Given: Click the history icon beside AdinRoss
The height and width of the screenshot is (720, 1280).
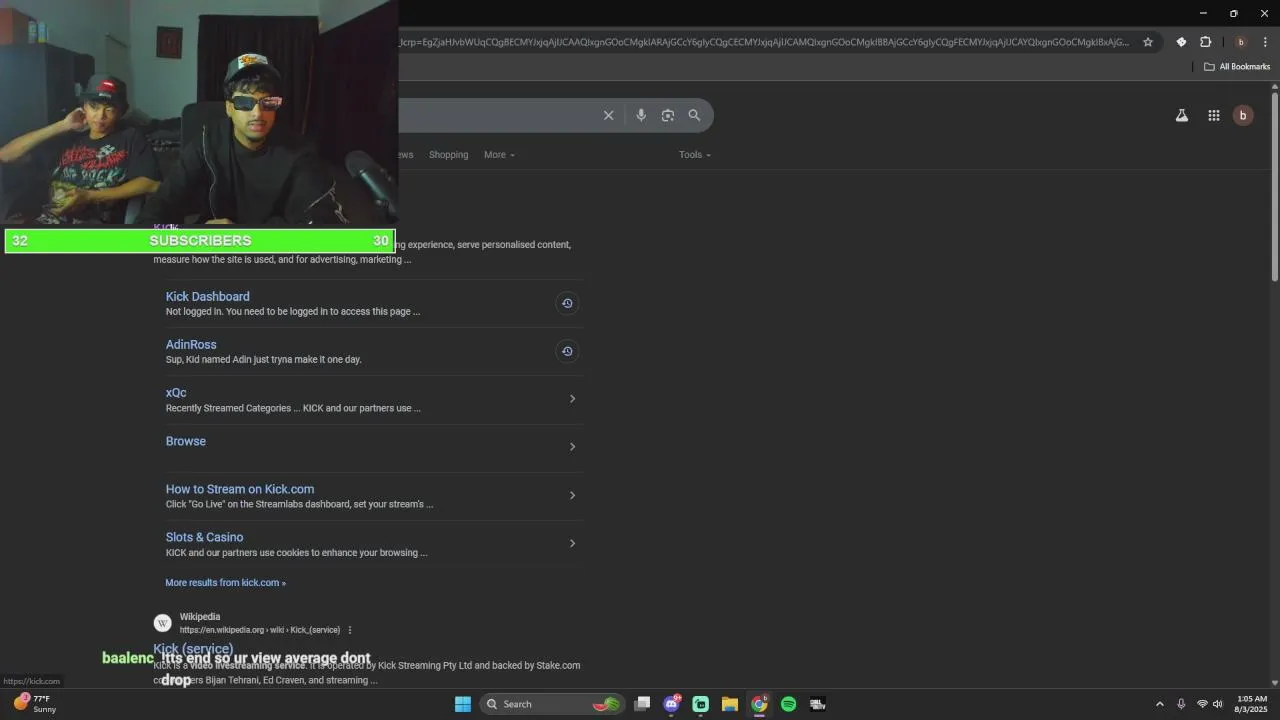Looking at the screenshot, I should coord(567,351).
